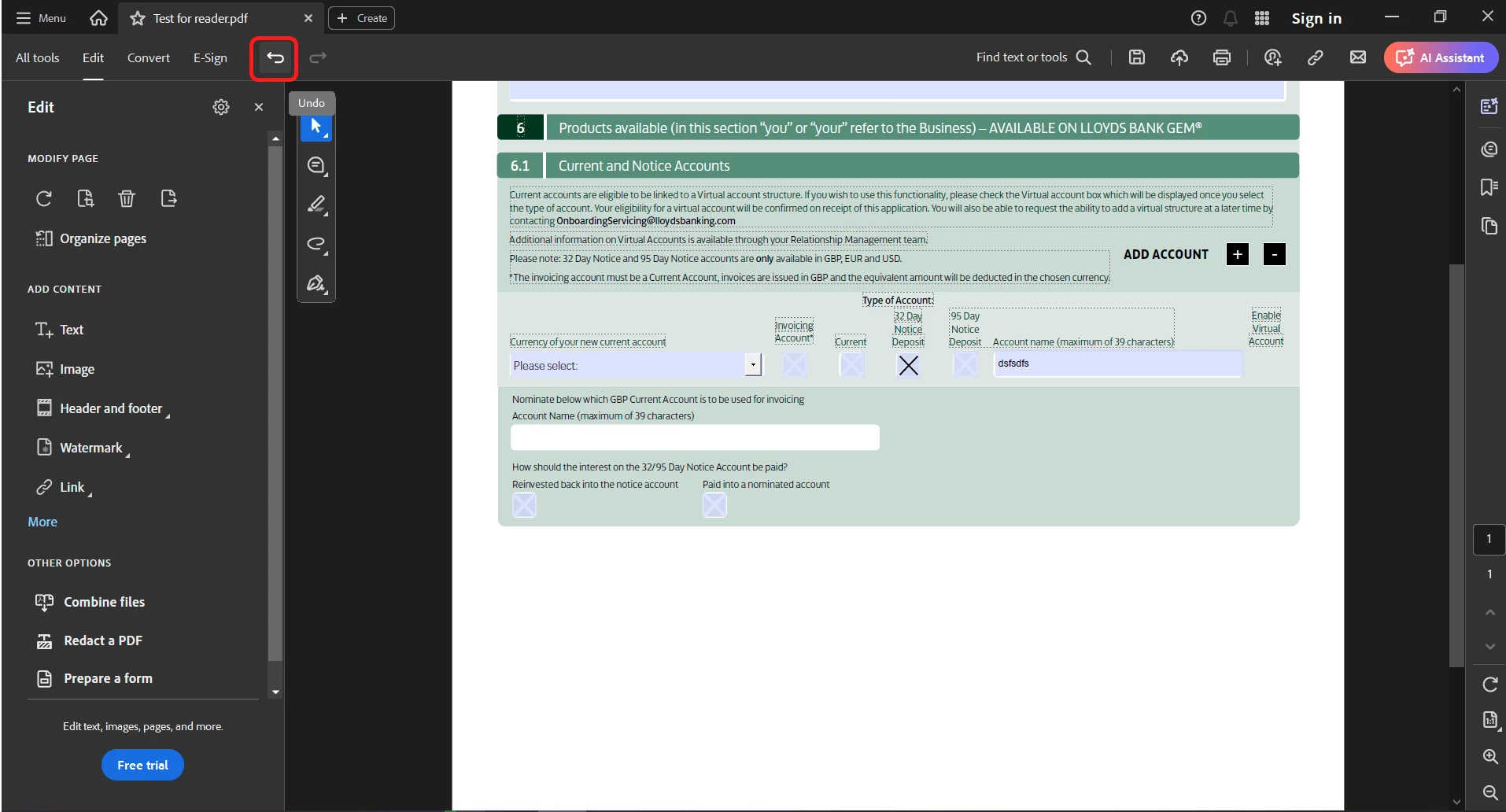
Task: Open the All tools tab
Action: (x=38, y=57)
